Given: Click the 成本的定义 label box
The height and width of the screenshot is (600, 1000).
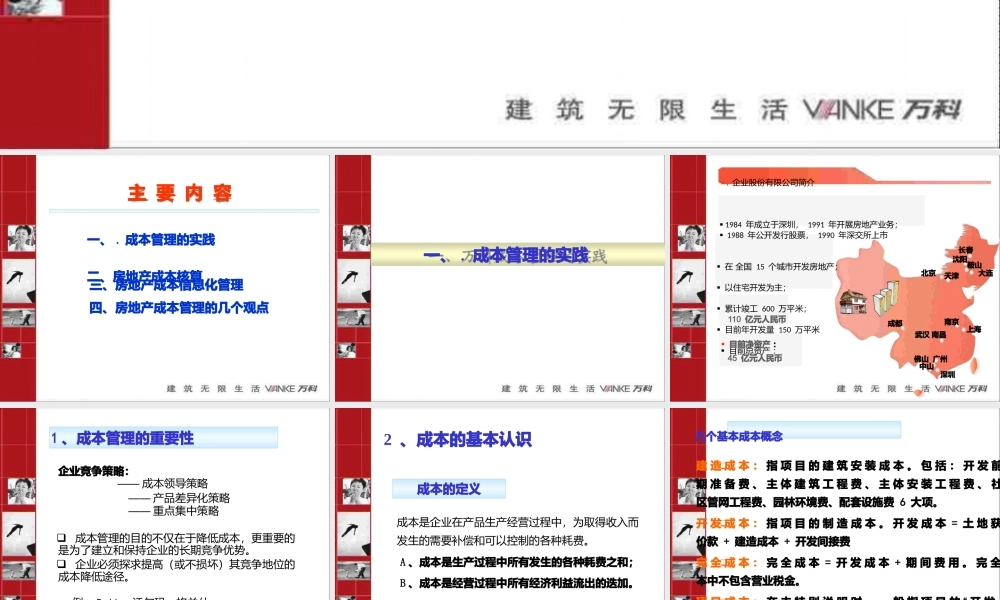Looking at the screenshot, I should pyautogui.click(x=448, y=489).
